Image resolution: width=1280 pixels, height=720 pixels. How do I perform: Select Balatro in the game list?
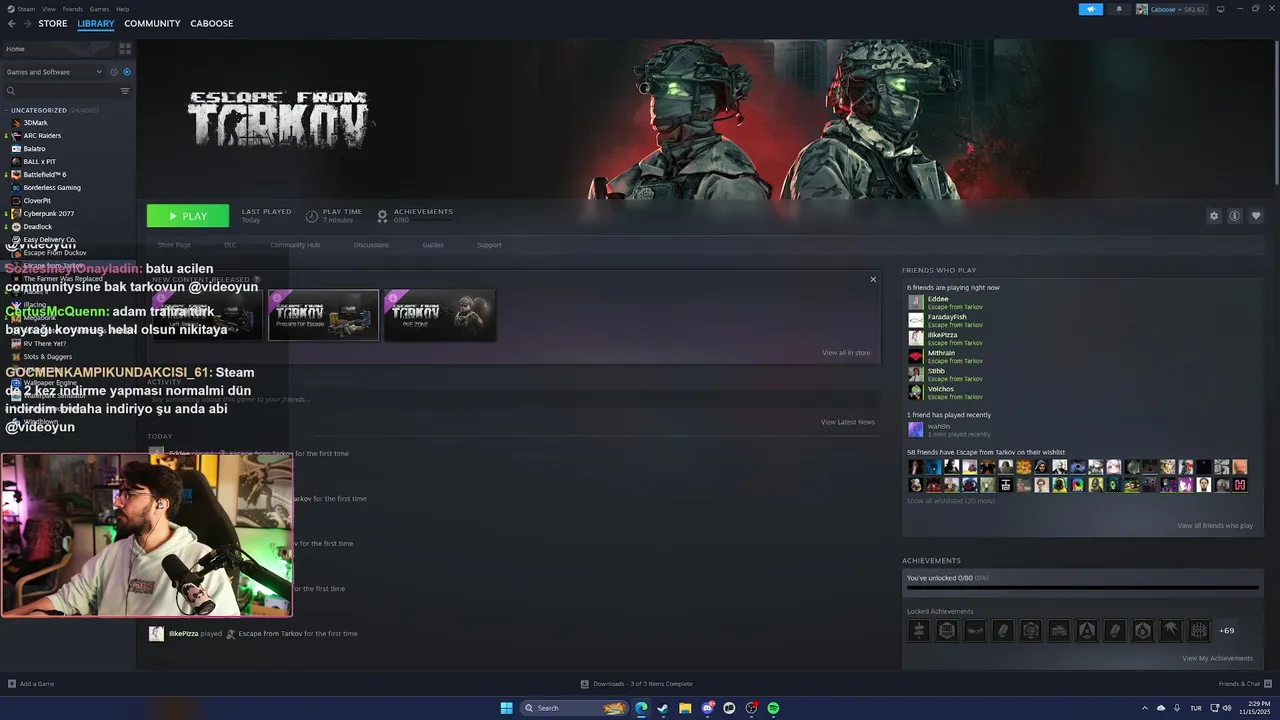[34, 149]
